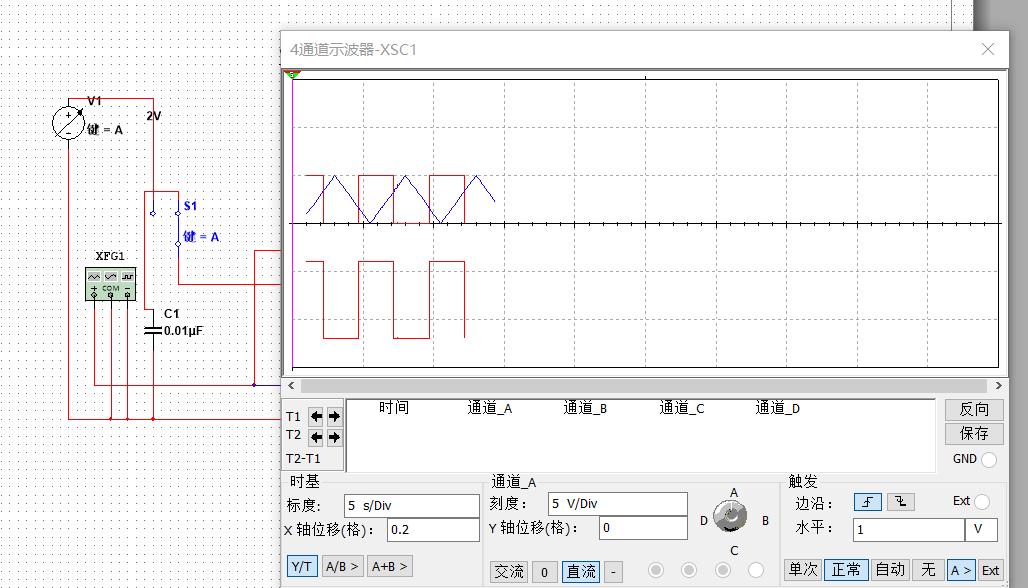Click the oscilloscope scrollbar left arrow
Screen dimensions: 1028x588
(x=292, y=385)
